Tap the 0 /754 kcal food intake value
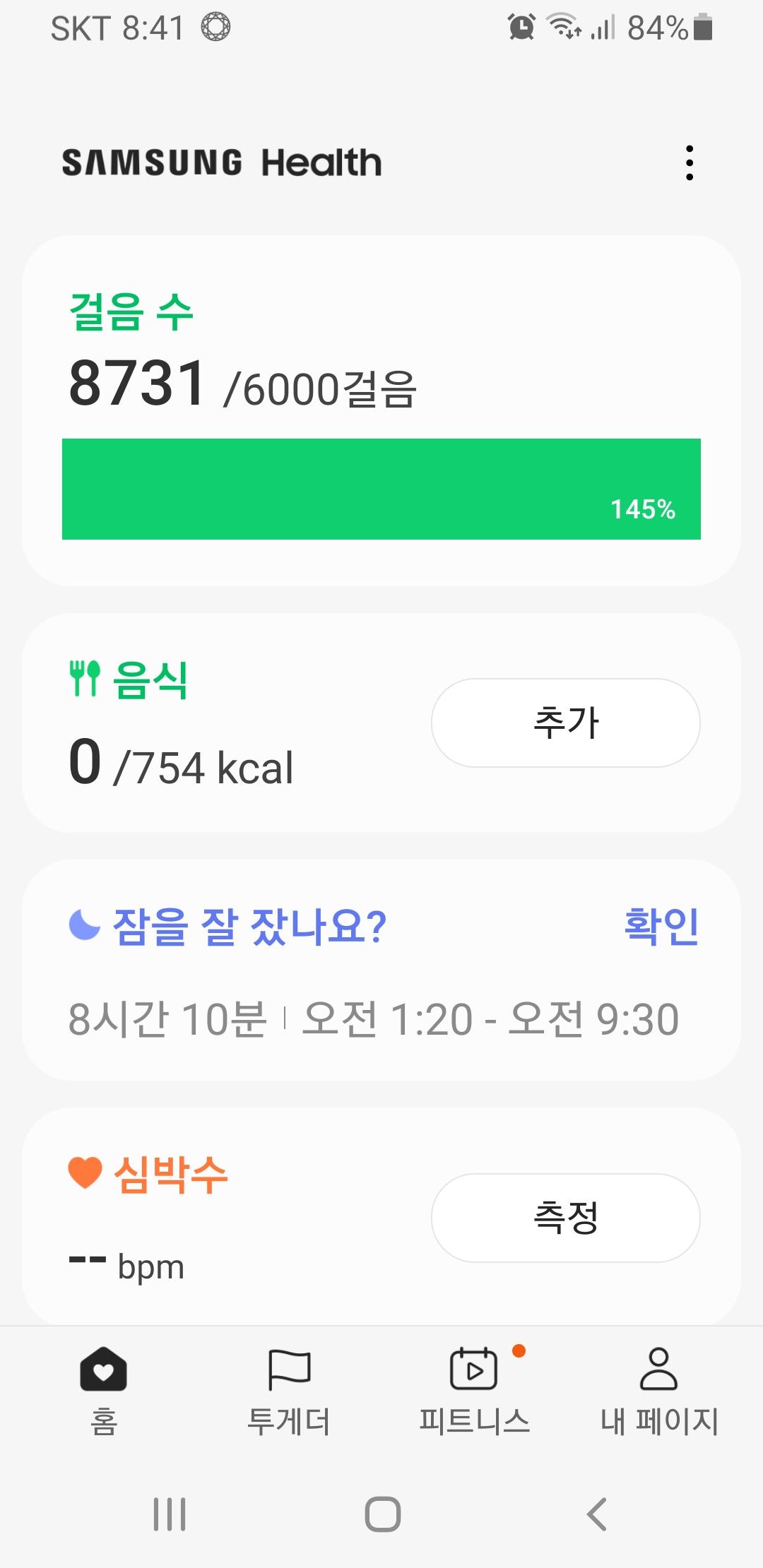This screenshot has height=1568, width=763. (x=181, y=764)
